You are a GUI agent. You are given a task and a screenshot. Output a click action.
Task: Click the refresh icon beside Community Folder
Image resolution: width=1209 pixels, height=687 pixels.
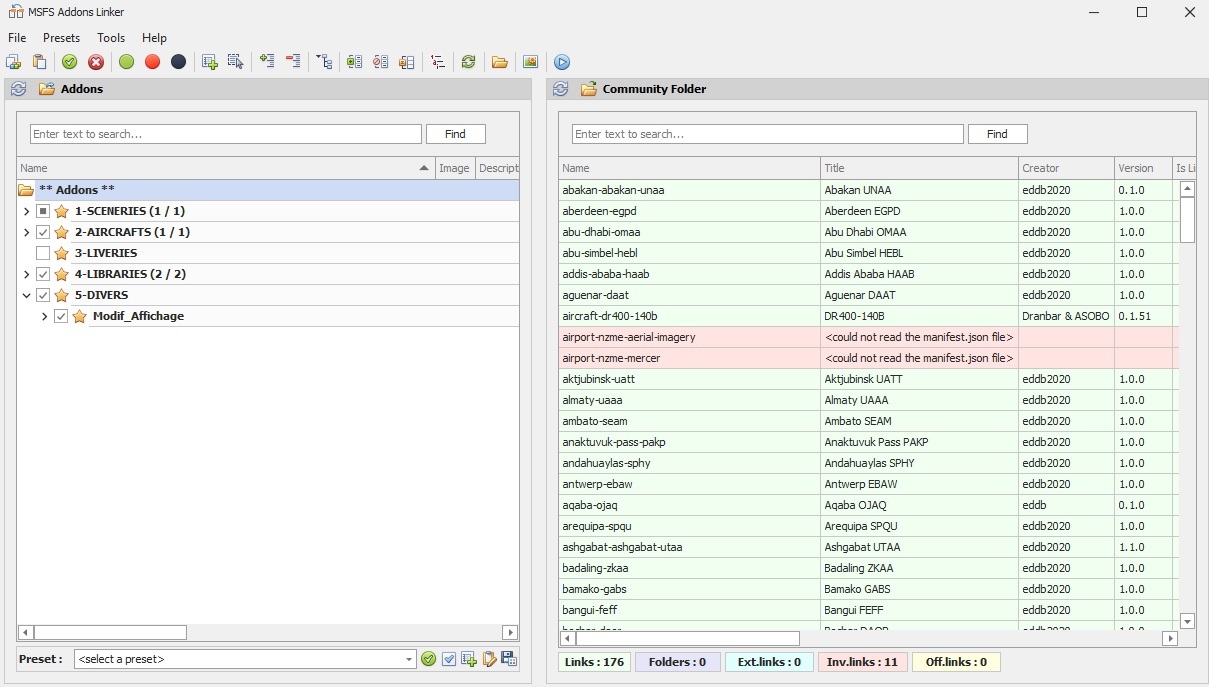click(x=560, y=89)
